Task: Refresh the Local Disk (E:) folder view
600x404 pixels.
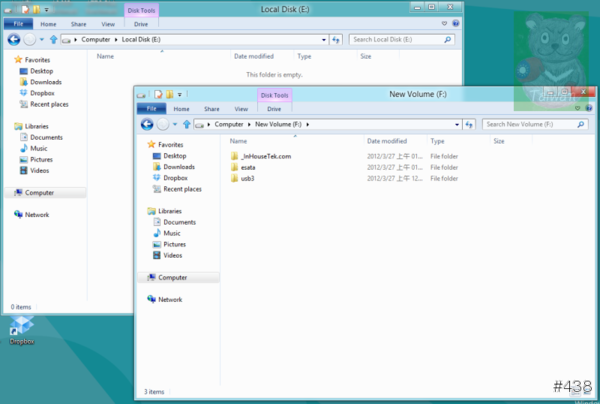Action: click(x=336, y=39)
